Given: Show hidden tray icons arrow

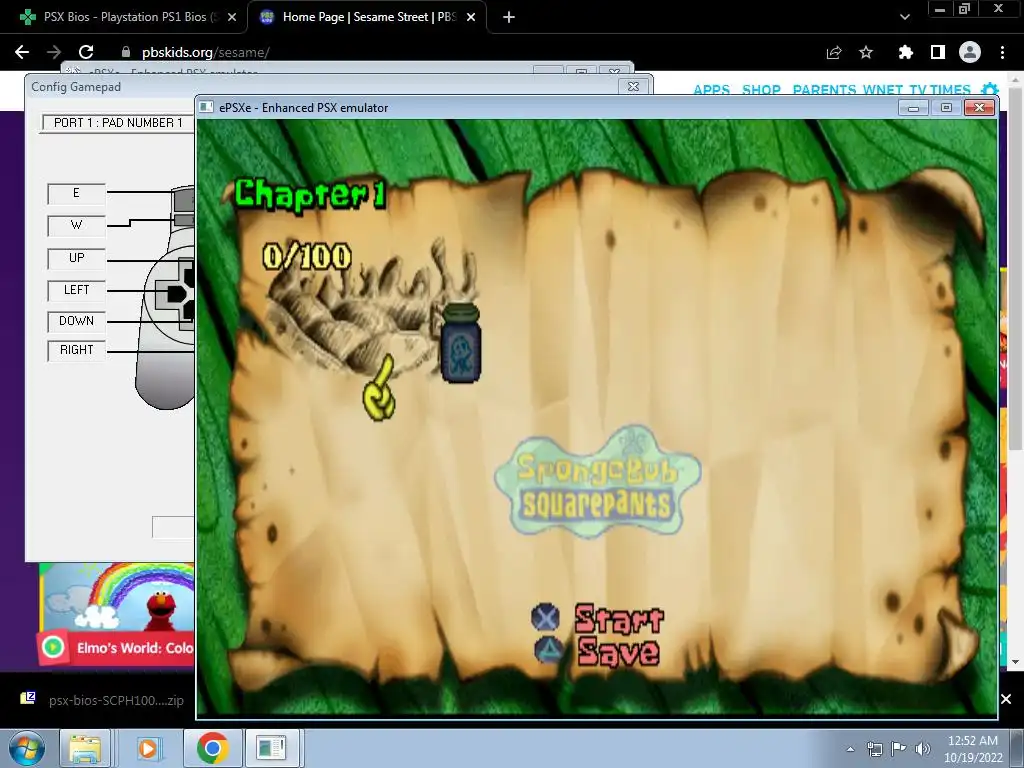Looking at the screenshot, I should click(x=850, y=749).
